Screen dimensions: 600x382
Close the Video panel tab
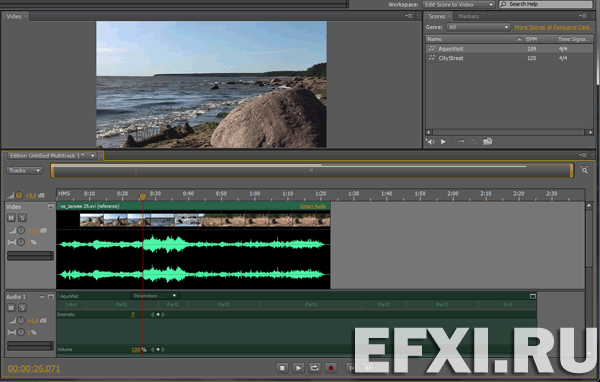pyautogui.click(x=26, y=16)
